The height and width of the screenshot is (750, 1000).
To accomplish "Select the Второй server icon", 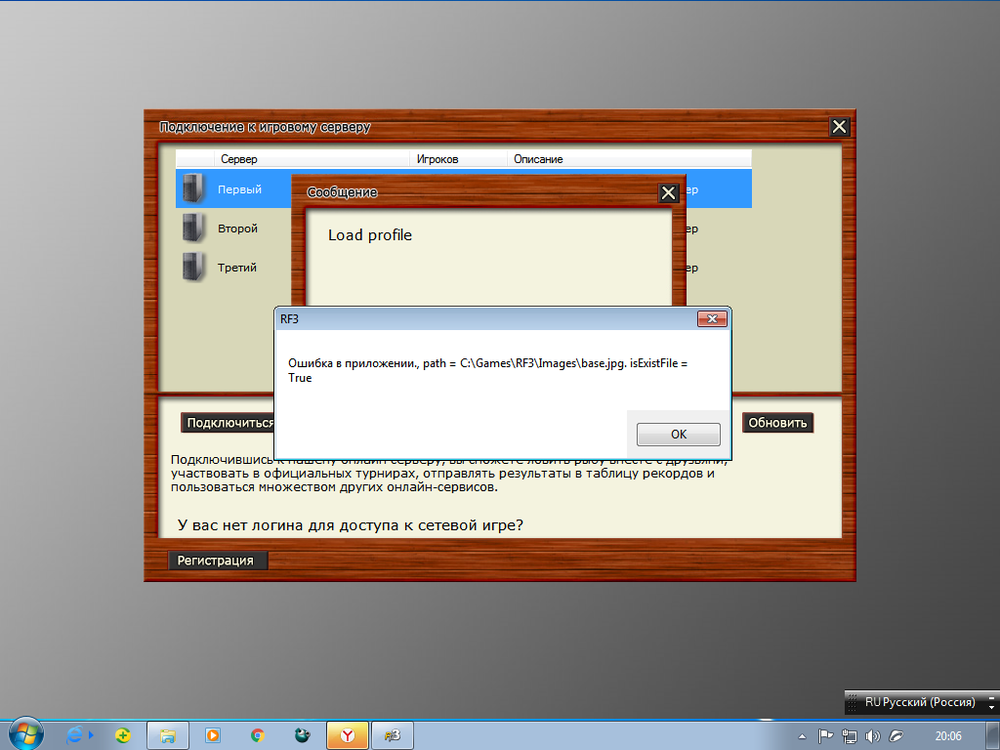I will 193,228.
